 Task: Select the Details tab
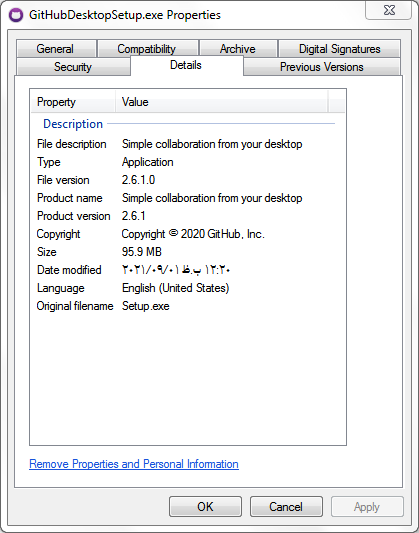point(186,65)
